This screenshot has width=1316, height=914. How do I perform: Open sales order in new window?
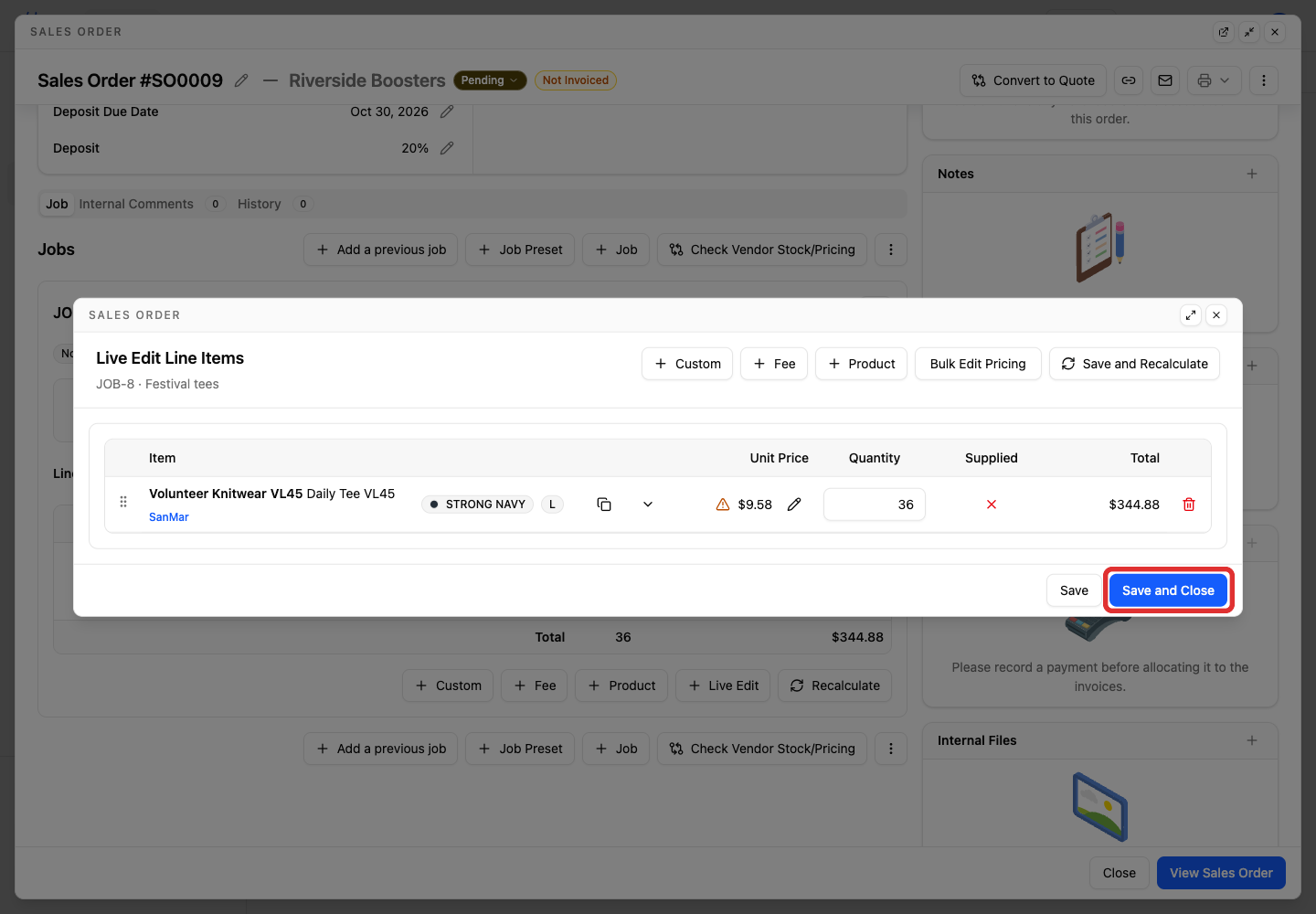click(x=1224, y=32)
